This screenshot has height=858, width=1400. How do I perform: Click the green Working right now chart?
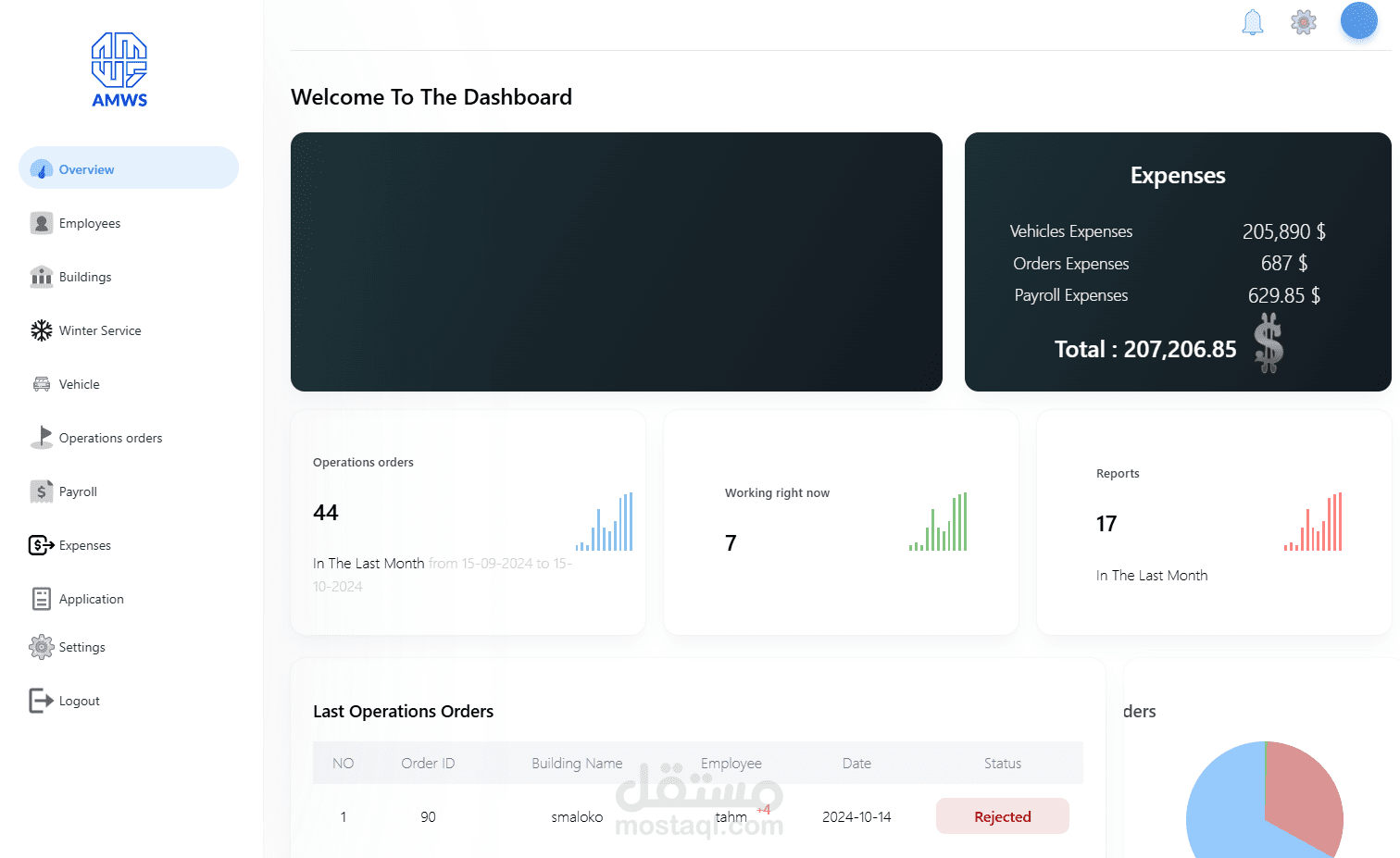tap(938, 522)
